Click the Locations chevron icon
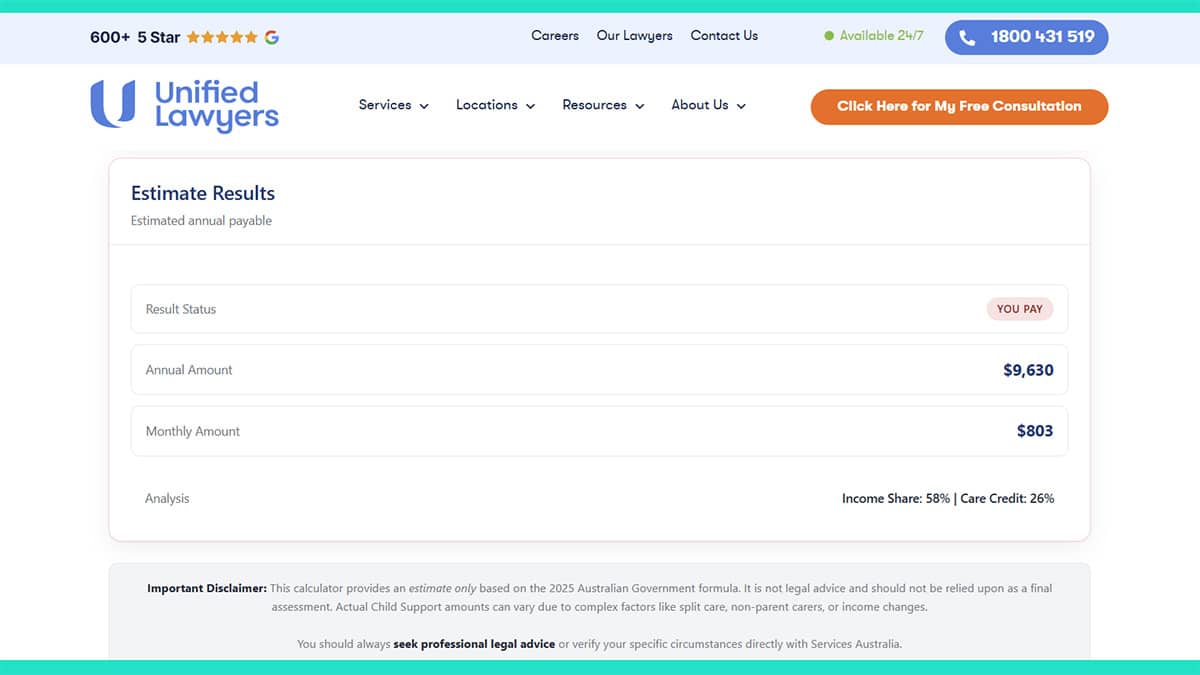 [530, 106]
